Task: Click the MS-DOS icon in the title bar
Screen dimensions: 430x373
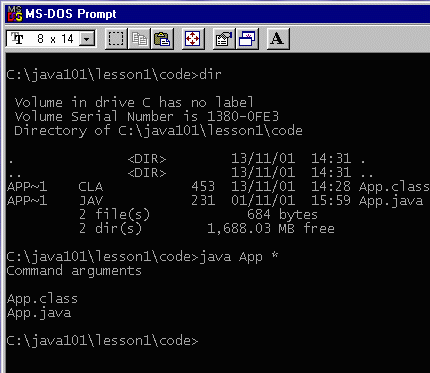Action: click(15, 14)
